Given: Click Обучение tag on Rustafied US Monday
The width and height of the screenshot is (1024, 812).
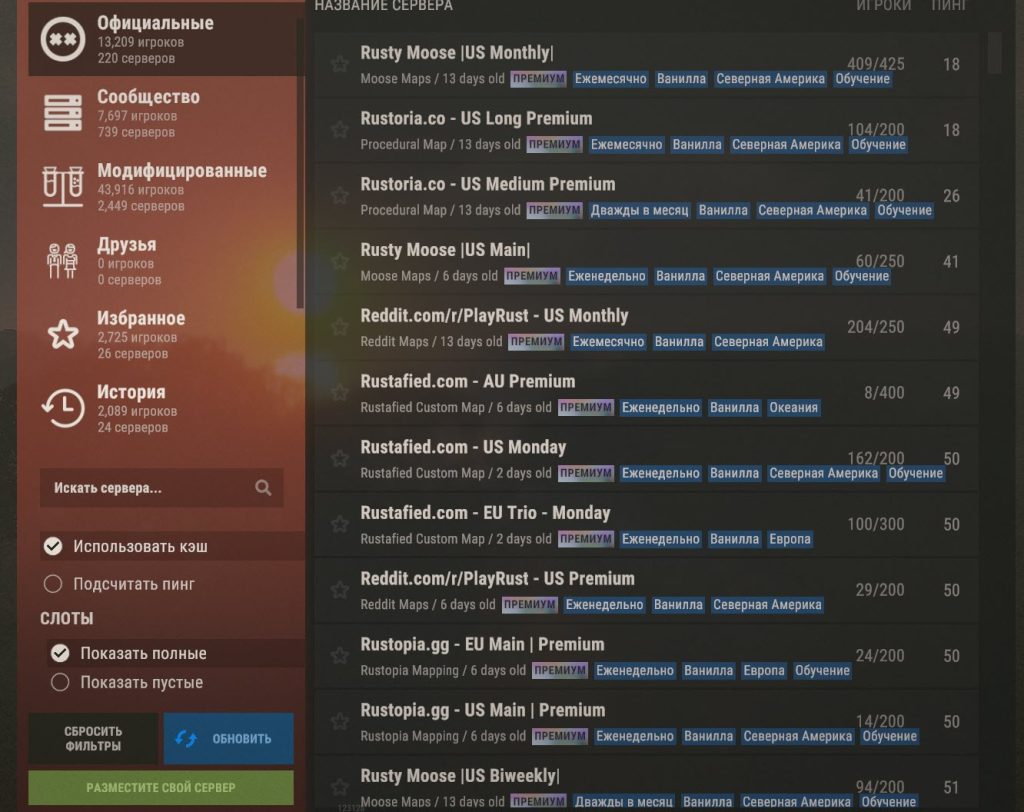Looking at the screenshot, I should pyautogui.click(x=915, y=473).
